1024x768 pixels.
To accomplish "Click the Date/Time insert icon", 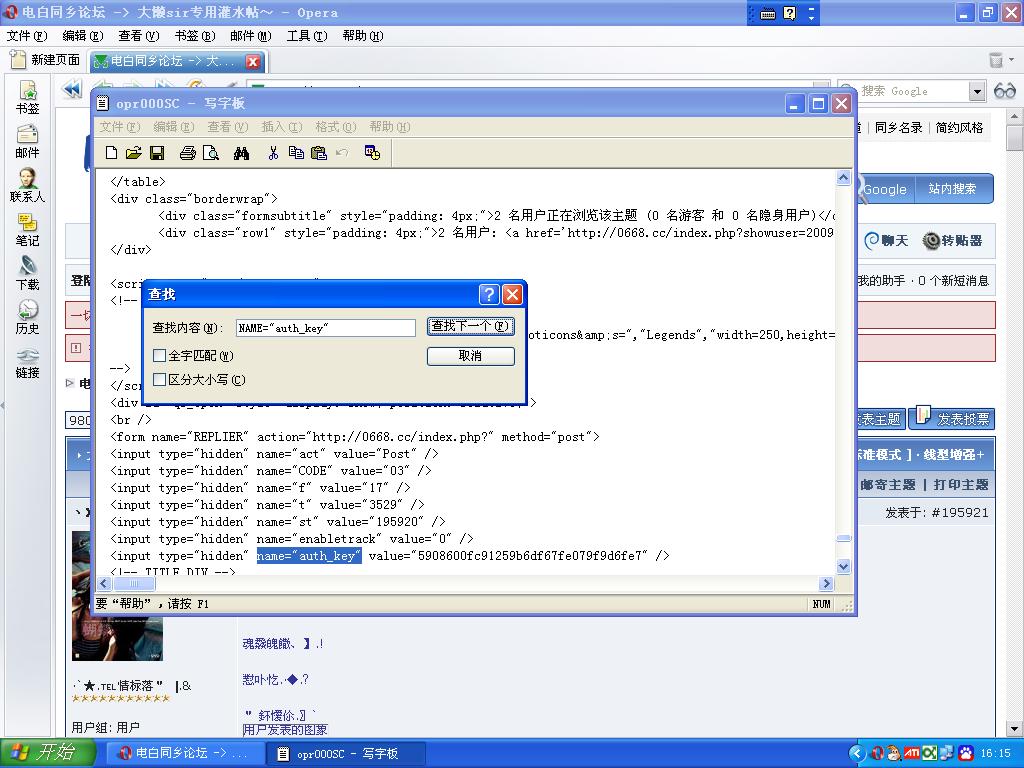I will coord(372,153).
